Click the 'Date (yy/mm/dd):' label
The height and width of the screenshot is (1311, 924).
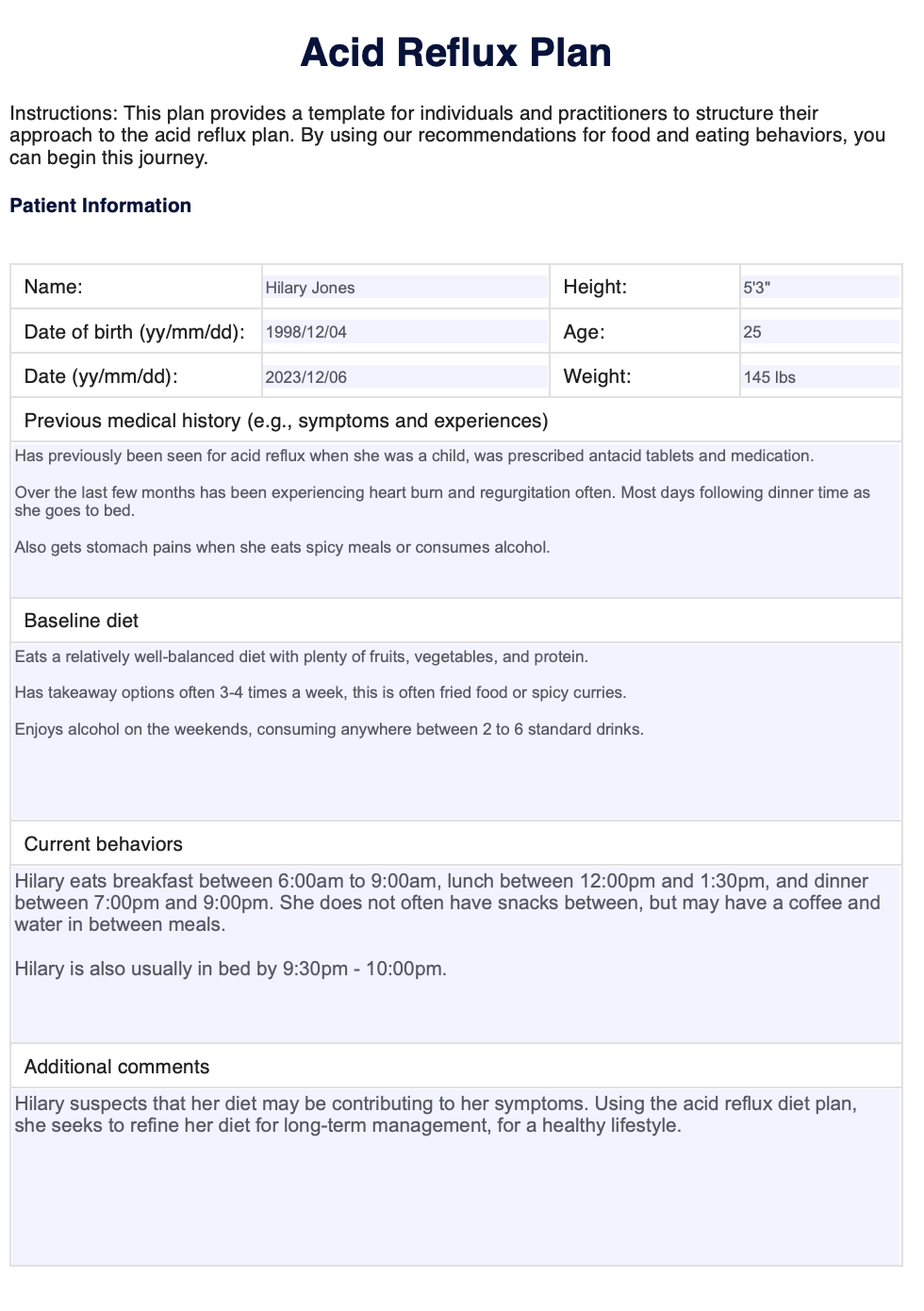pos(101,376)
